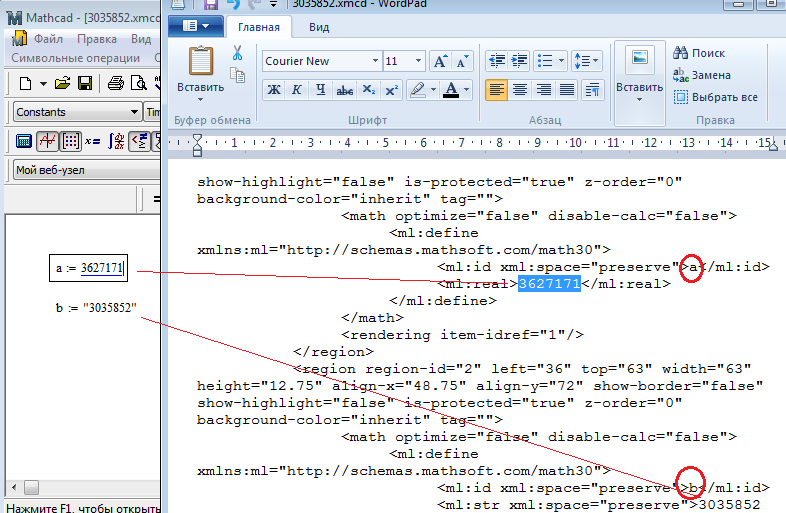Click the WordPad quick access save icon
Viewport: 786px width, 513px height.
[210, 5]
